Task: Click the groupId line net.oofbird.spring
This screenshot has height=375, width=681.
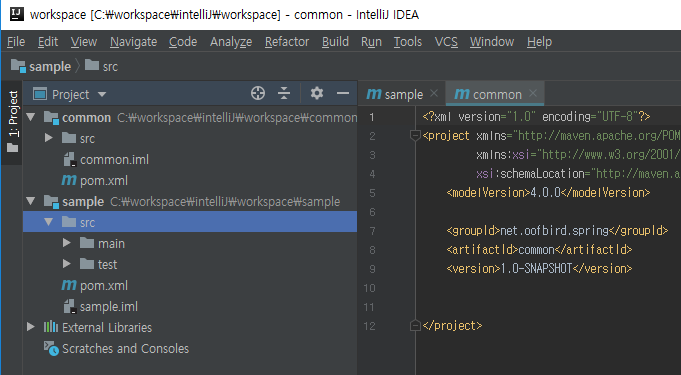Action: point(557,230)
